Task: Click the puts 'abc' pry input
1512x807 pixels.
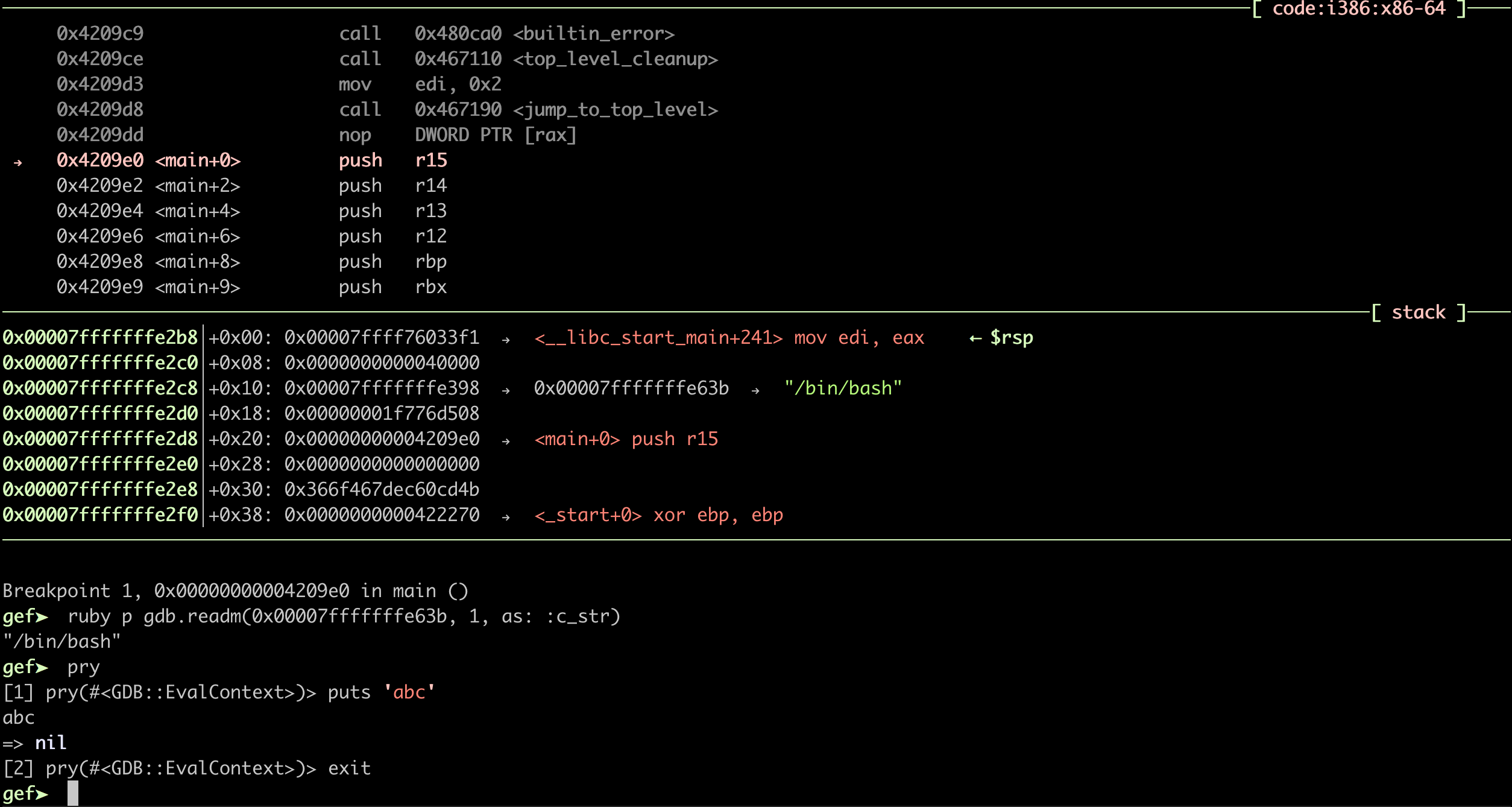Action: 381,692
